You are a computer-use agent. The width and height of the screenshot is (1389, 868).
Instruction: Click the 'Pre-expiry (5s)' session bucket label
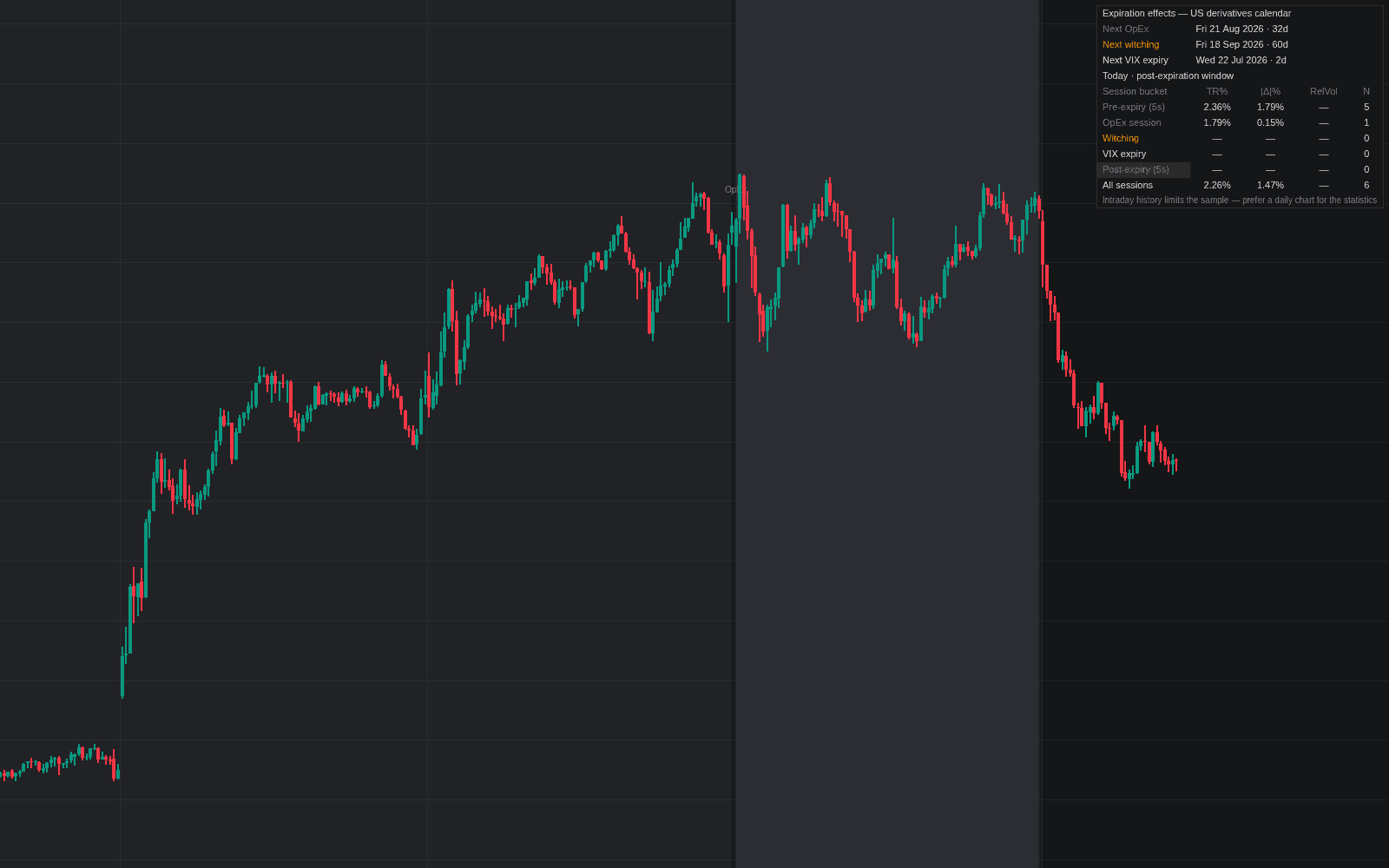click(x=1134, y=107)
